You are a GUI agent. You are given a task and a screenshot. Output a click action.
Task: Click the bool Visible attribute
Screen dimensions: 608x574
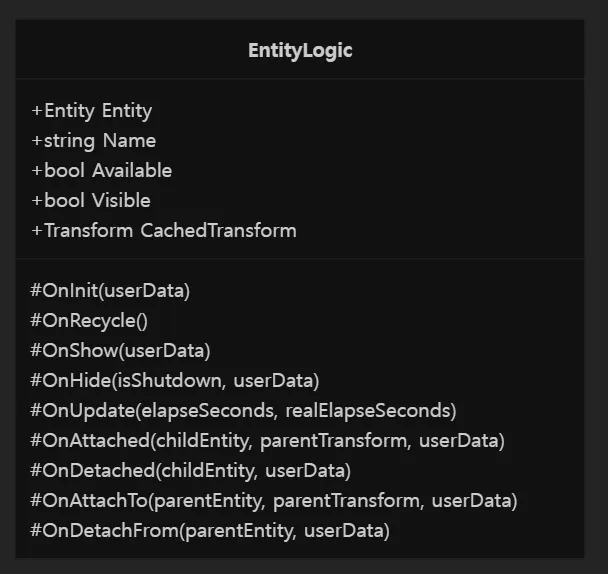[x=91, y=201]
